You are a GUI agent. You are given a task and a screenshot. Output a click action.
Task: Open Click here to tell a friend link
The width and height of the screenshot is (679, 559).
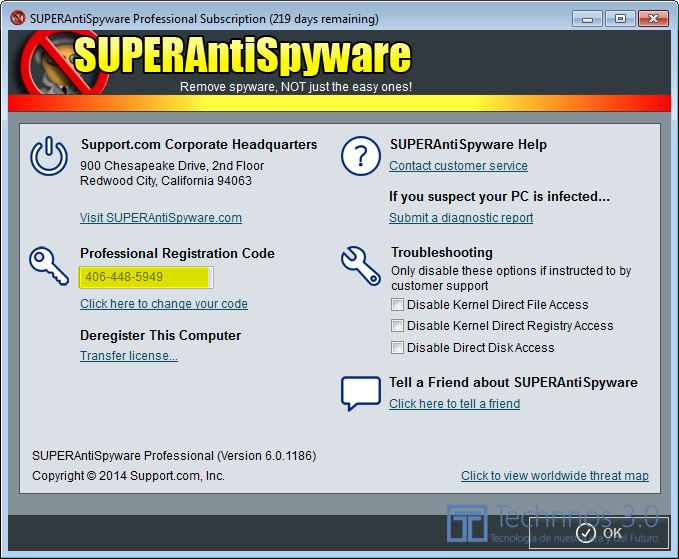click(454, 404)
